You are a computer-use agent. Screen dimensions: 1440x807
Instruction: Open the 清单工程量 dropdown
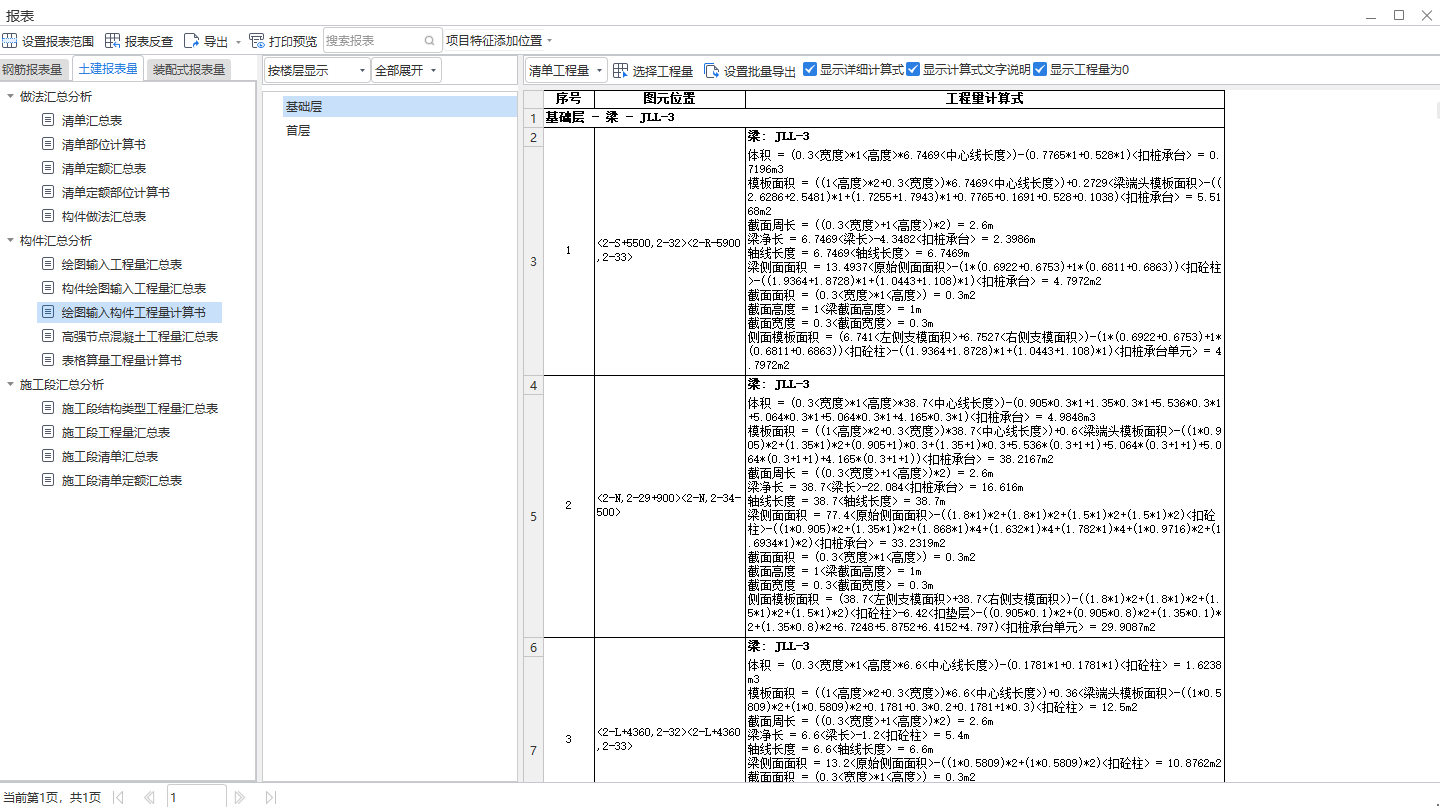pos(566,70)
